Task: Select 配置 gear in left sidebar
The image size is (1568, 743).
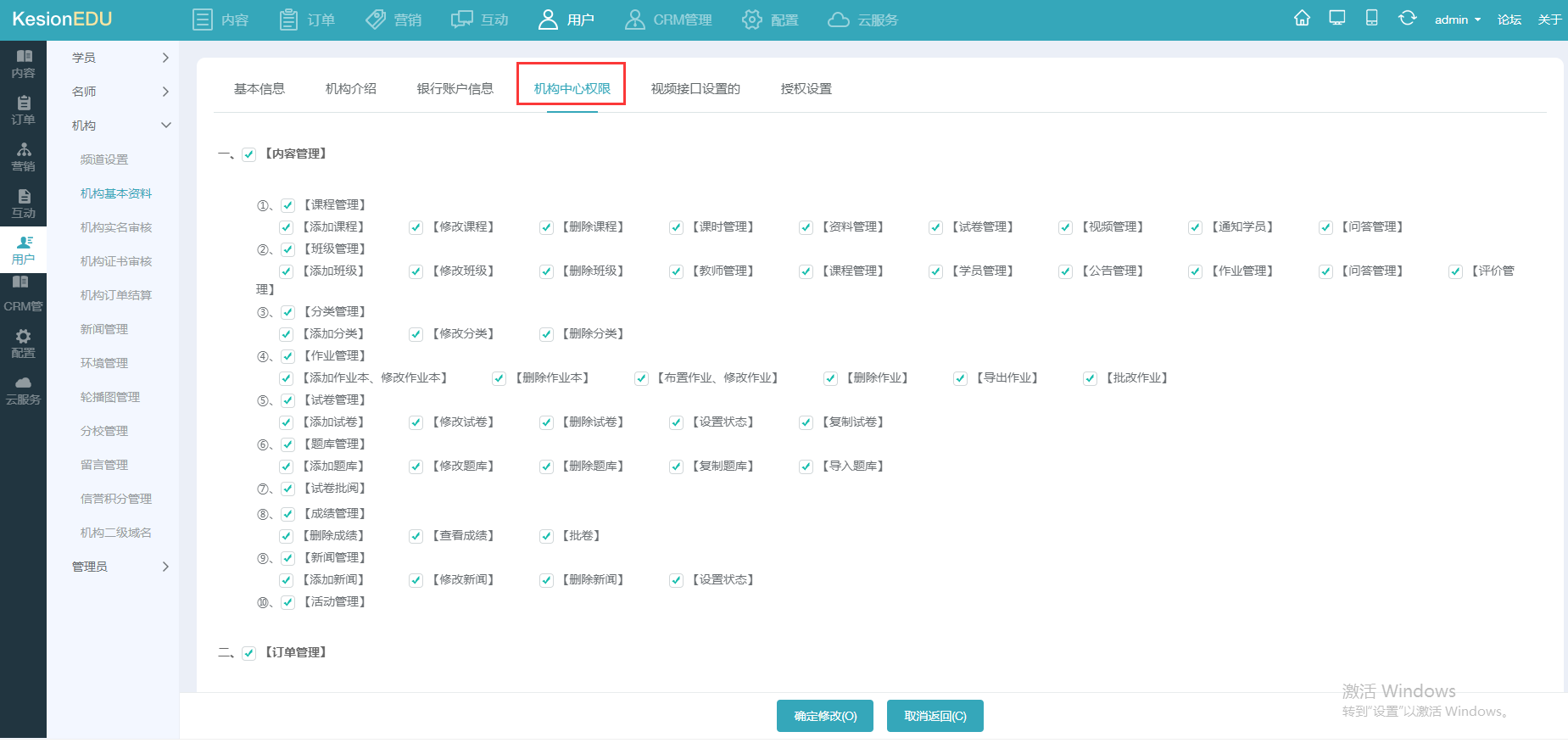Action: pos(24,344)
